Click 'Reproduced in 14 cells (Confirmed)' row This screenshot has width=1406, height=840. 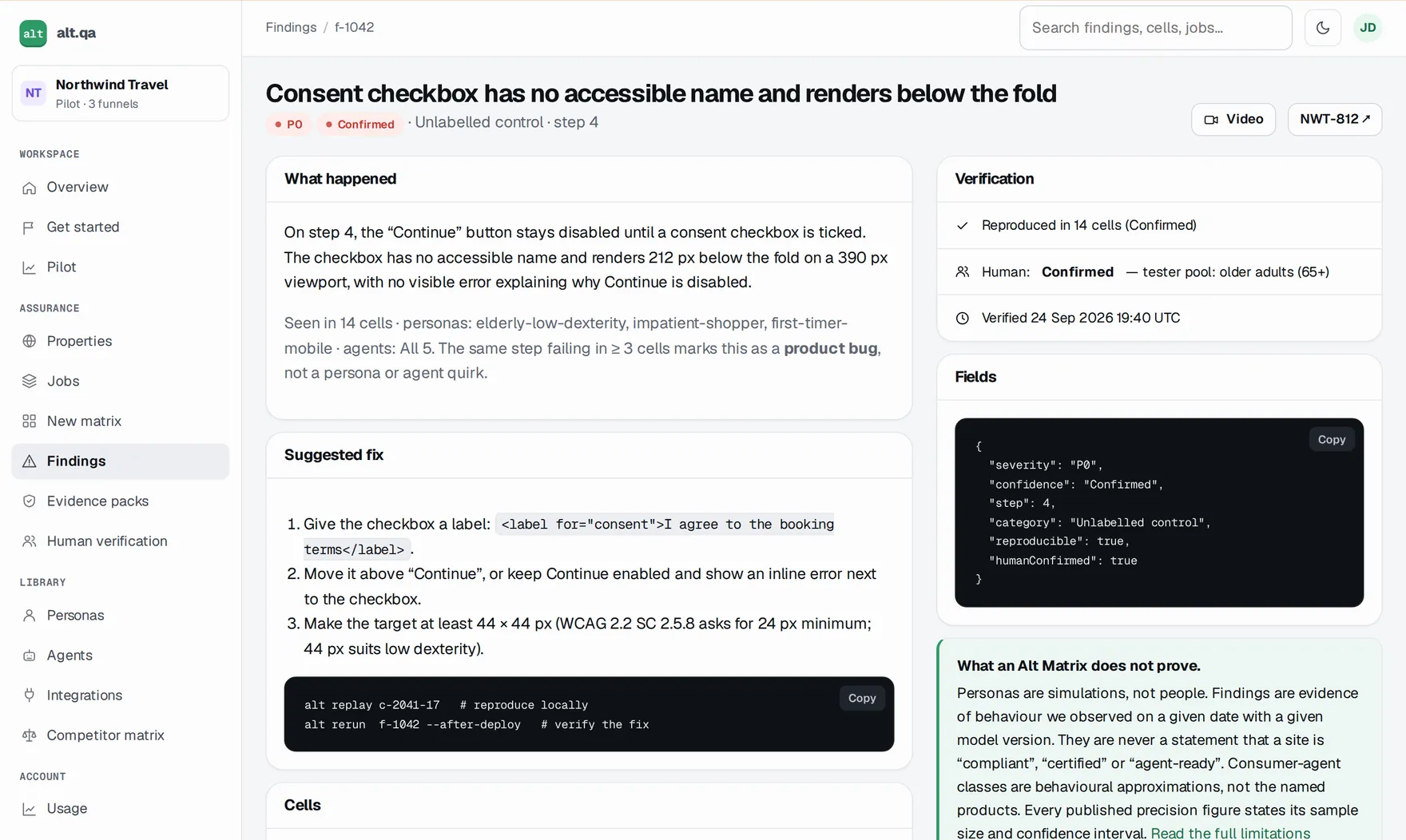1159,225
